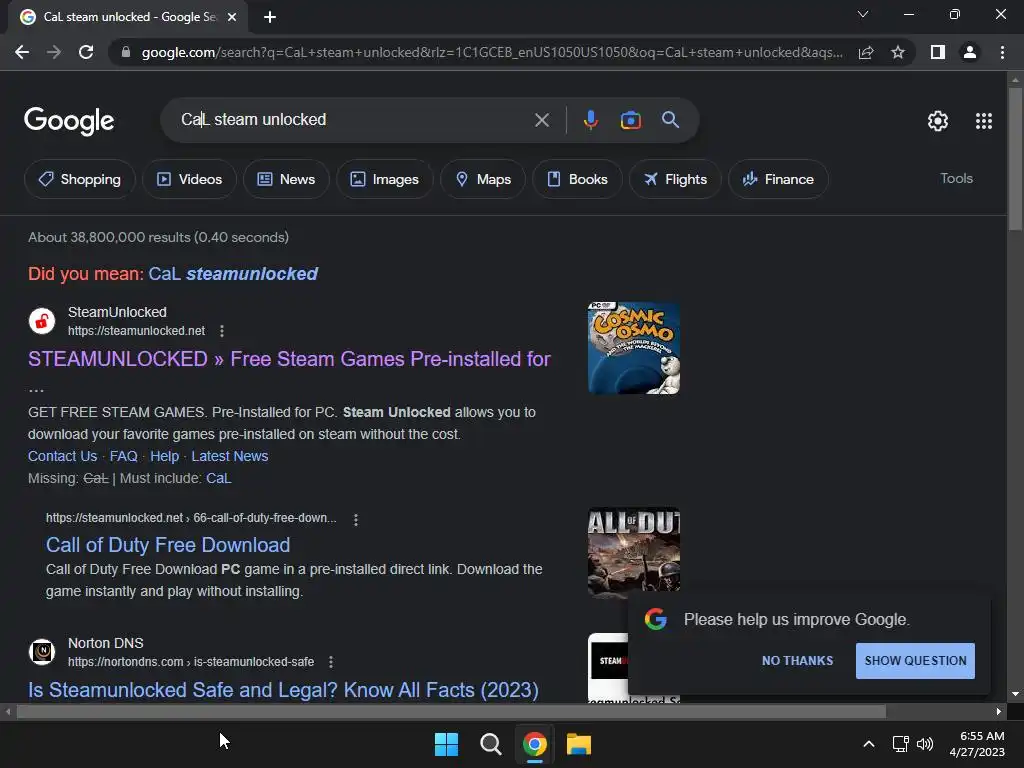Open a new browser tab

pos(270,17)
